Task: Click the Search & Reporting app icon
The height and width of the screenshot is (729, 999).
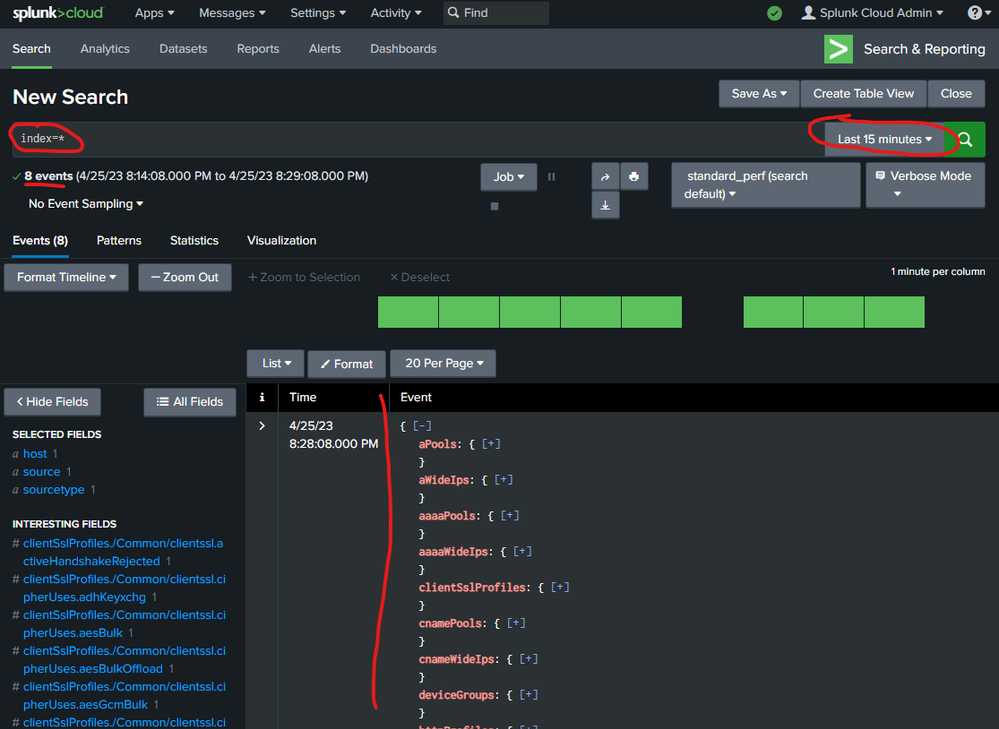Action: coord(838,49)
